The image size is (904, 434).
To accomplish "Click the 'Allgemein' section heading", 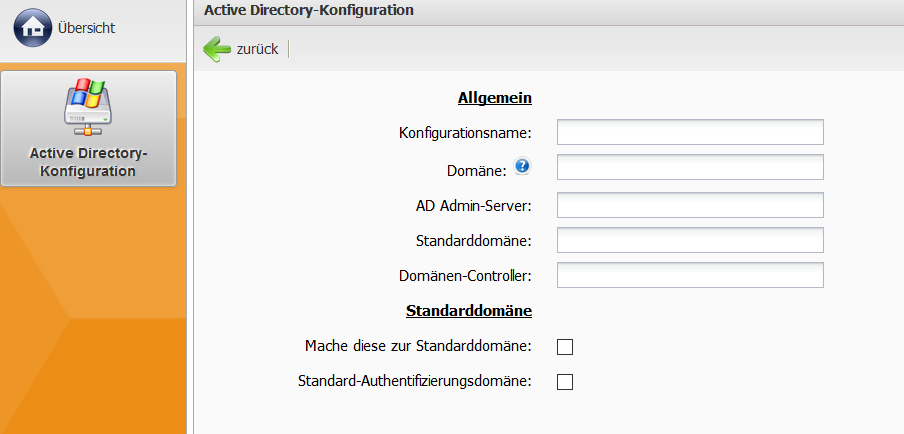I will click(495, 98).
